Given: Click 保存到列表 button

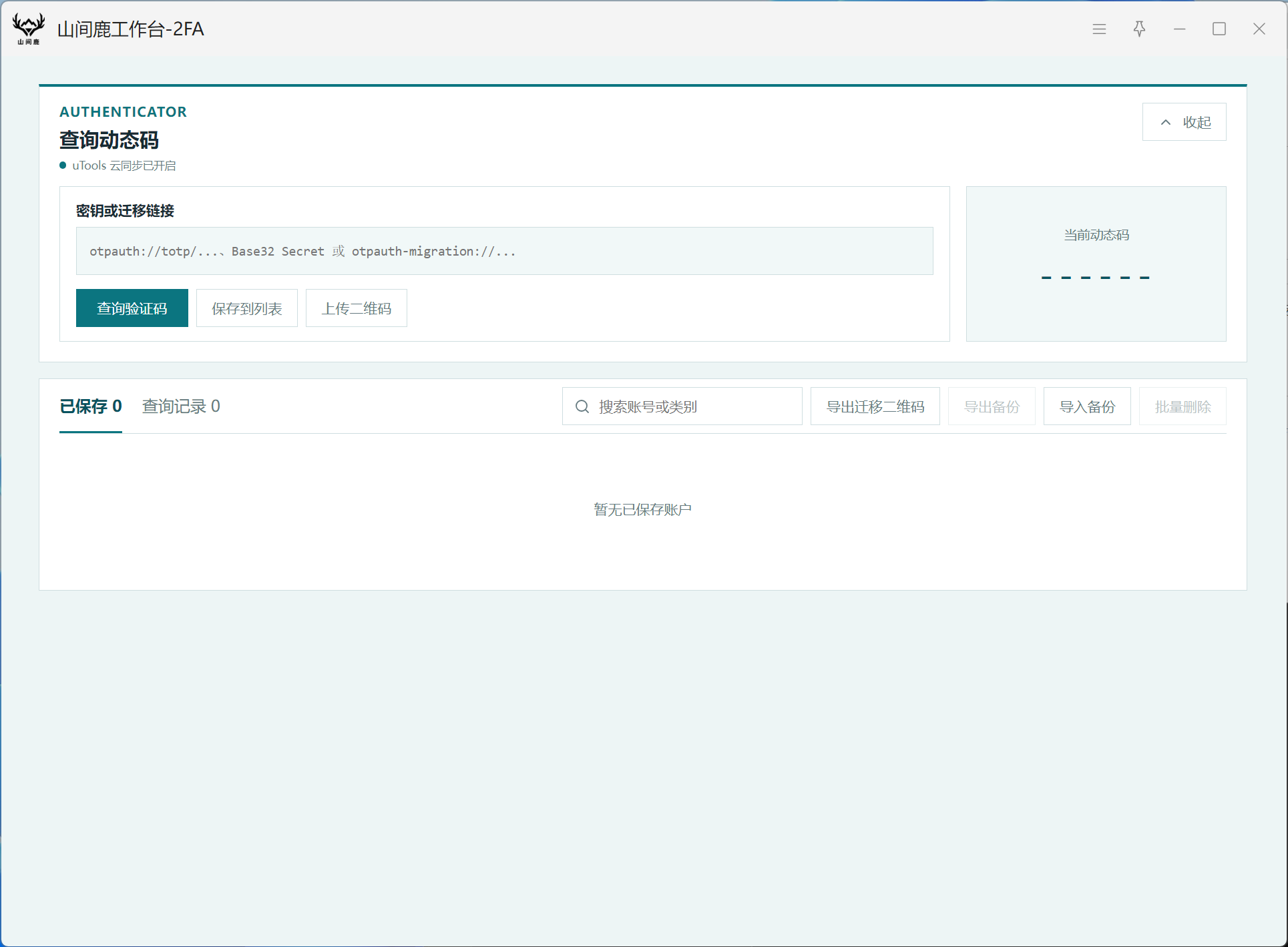Looking at the screenshot, I should tap(246, 308).
